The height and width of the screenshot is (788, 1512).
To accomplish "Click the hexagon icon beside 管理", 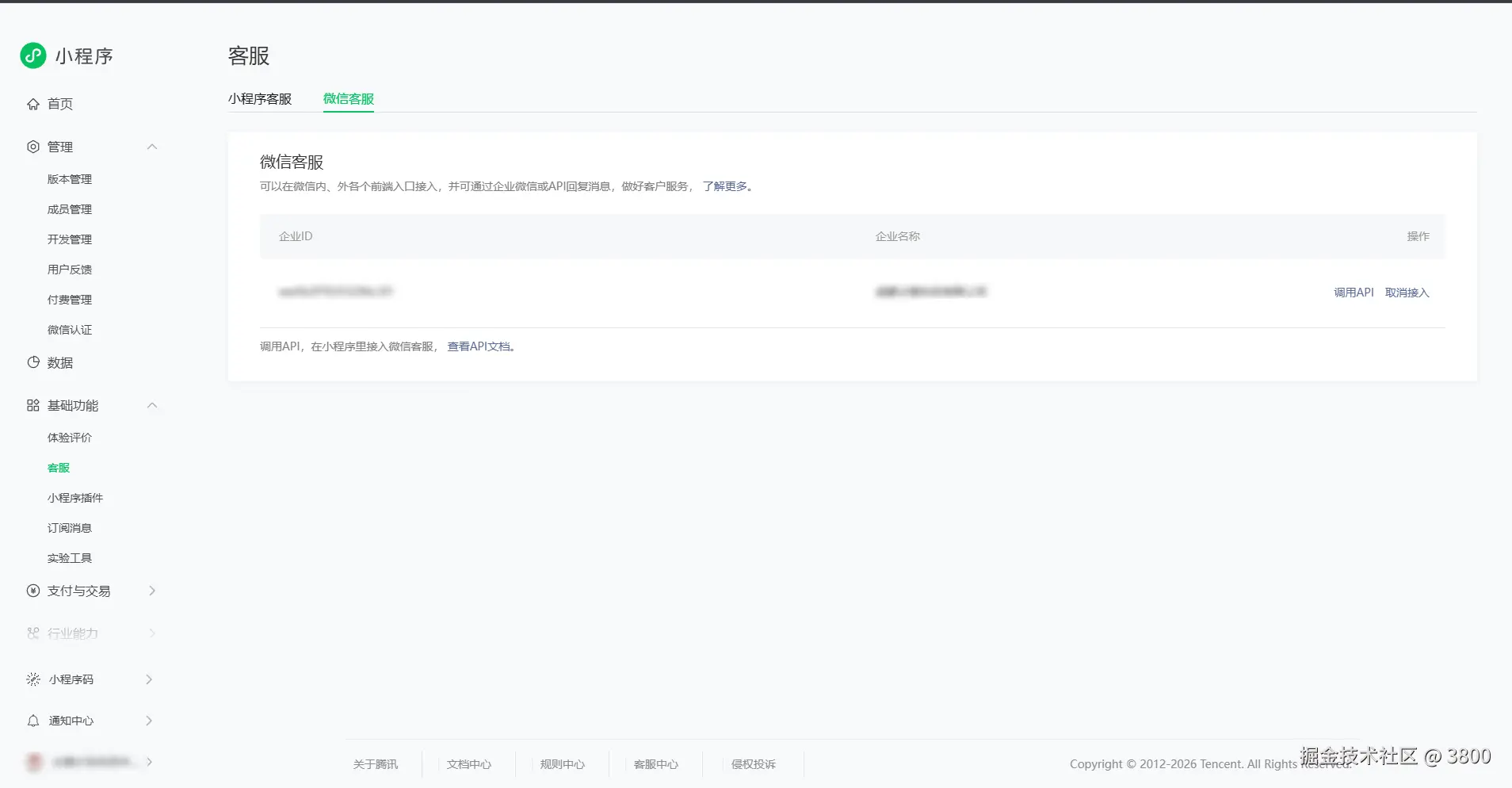I will coord(33,147).
